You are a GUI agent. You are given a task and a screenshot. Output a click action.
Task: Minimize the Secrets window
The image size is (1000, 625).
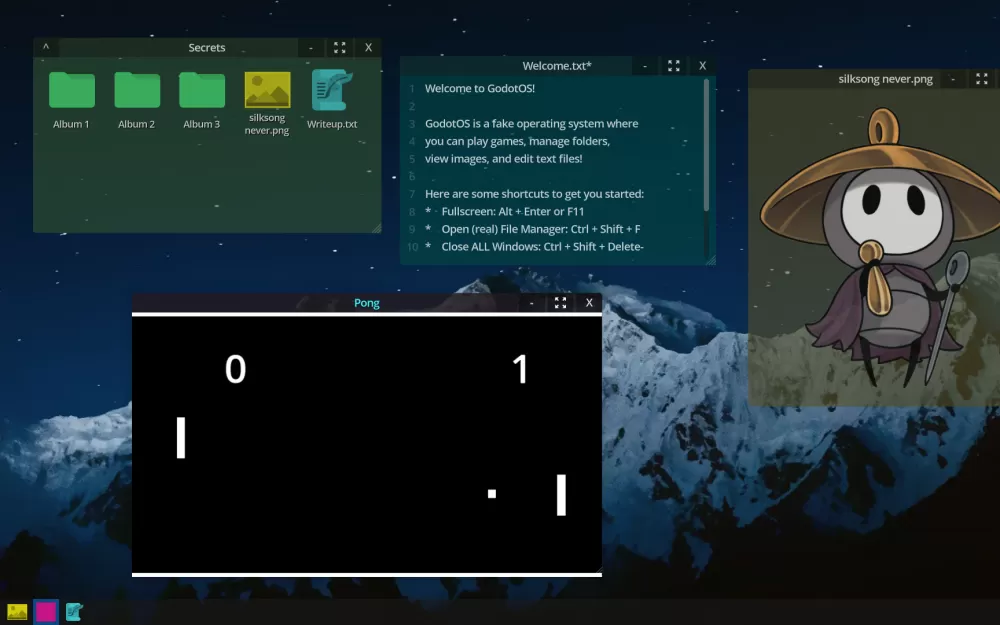(311, 48)
